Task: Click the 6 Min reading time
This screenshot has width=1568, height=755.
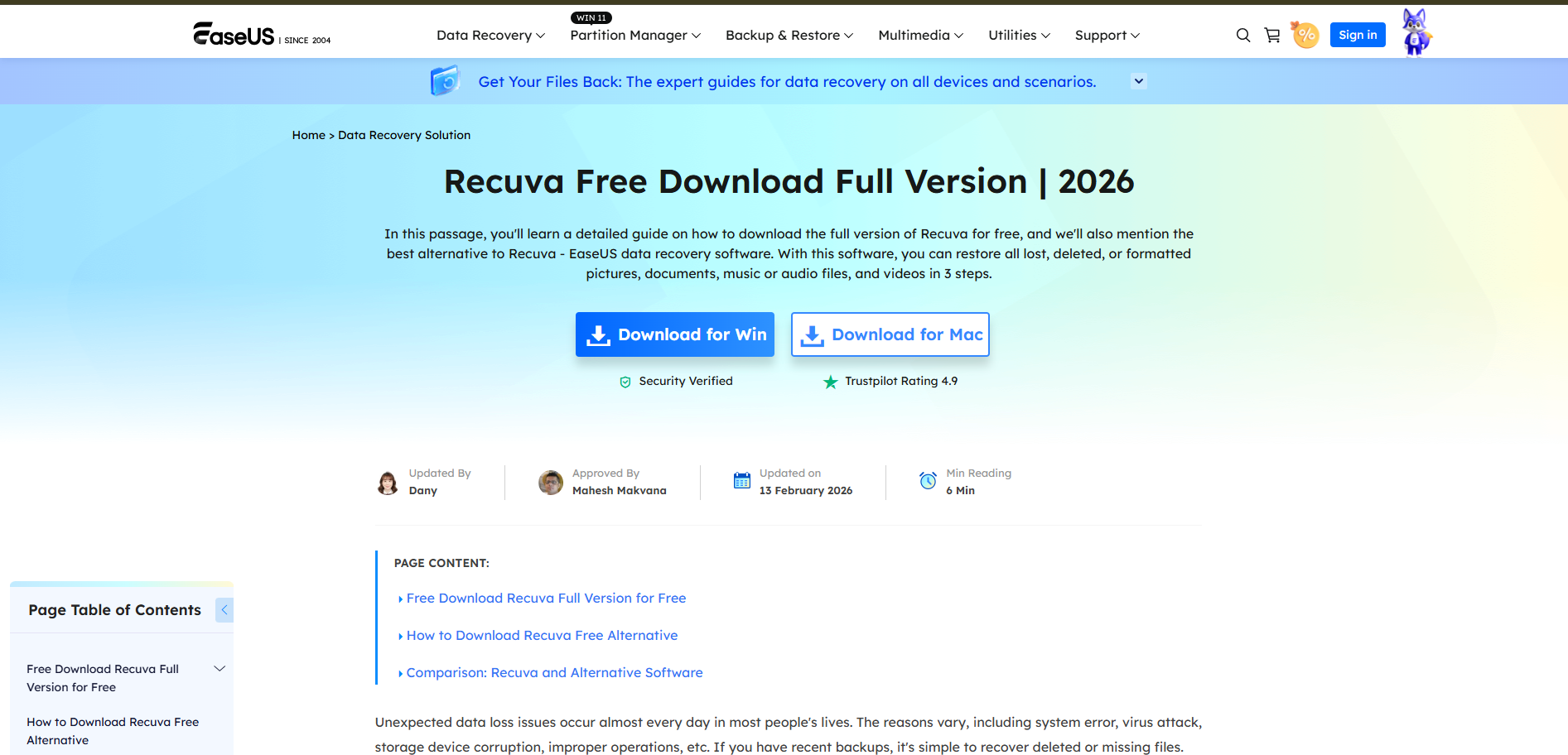Action: [x=961, y=491]
